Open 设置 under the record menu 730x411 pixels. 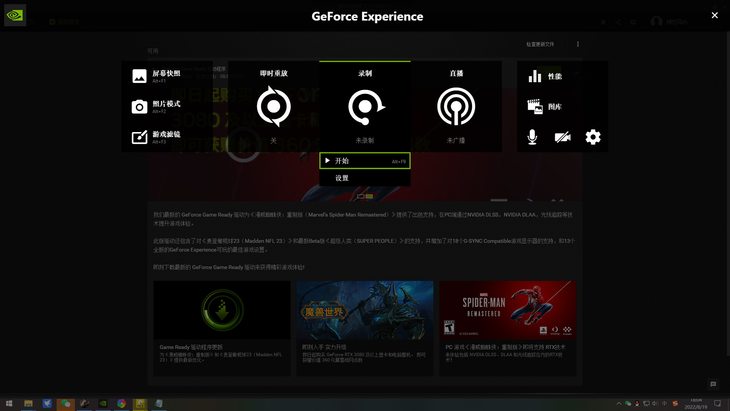click(x=365, y=178)
